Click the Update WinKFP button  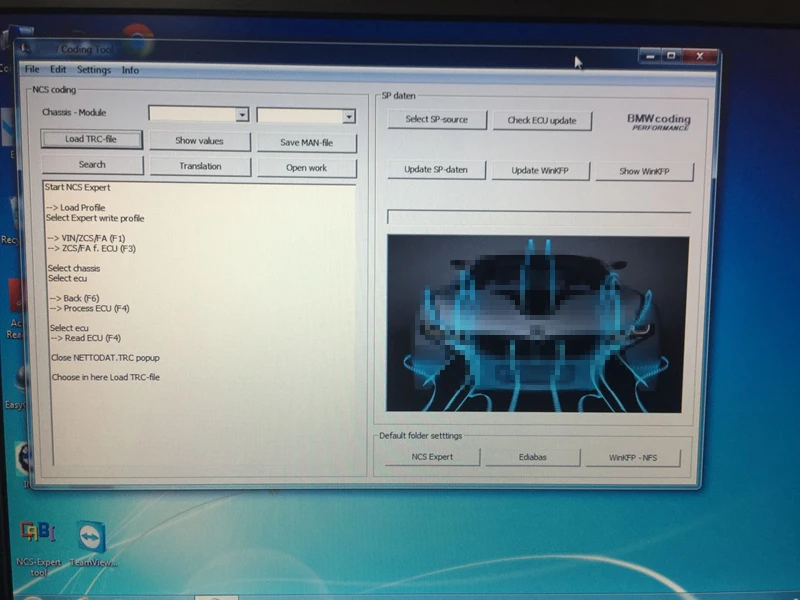(540, 170)
